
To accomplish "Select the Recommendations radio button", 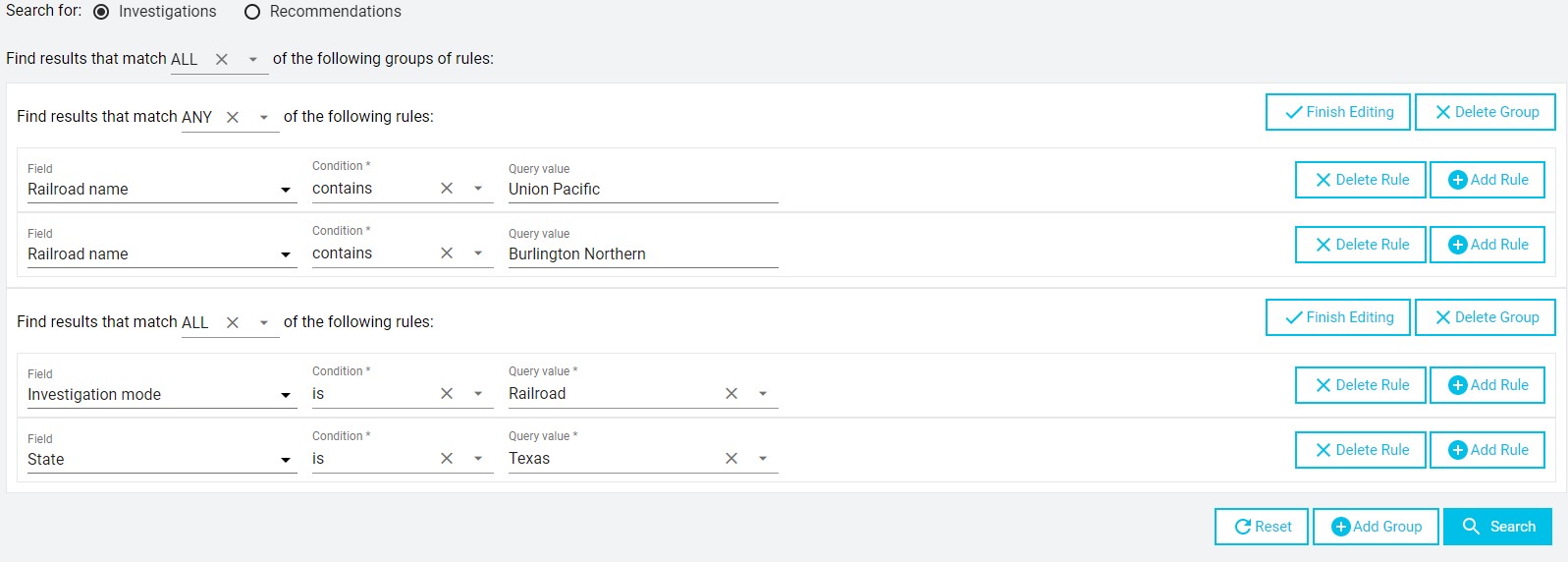I will click(x=252, y=12).
